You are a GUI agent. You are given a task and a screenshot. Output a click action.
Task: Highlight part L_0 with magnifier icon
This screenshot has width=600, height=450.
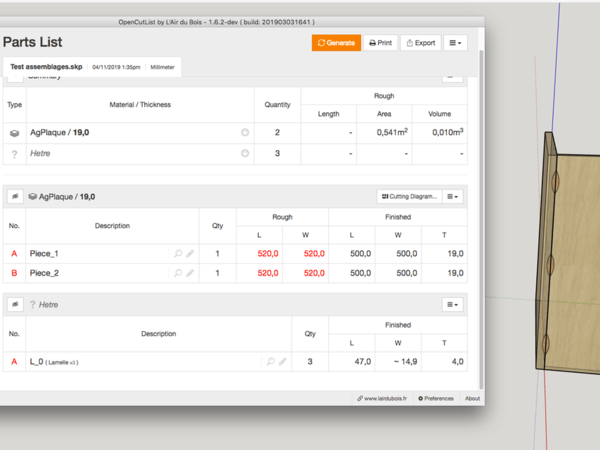tap(270, 361)
